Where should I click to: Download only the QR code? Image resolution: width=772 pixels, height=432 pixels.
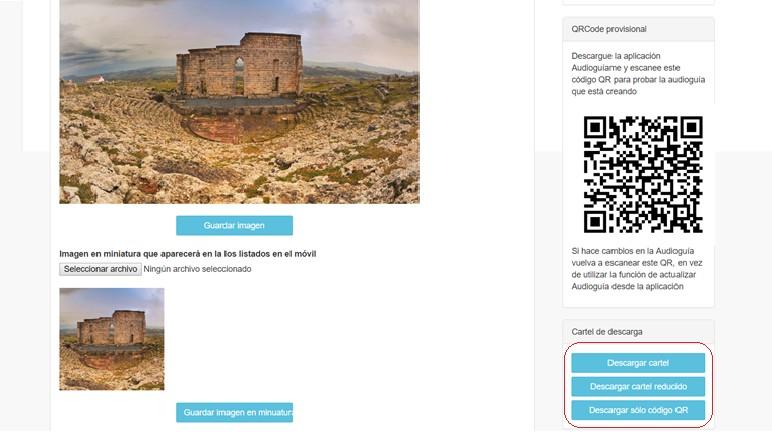tap(638, 410)
